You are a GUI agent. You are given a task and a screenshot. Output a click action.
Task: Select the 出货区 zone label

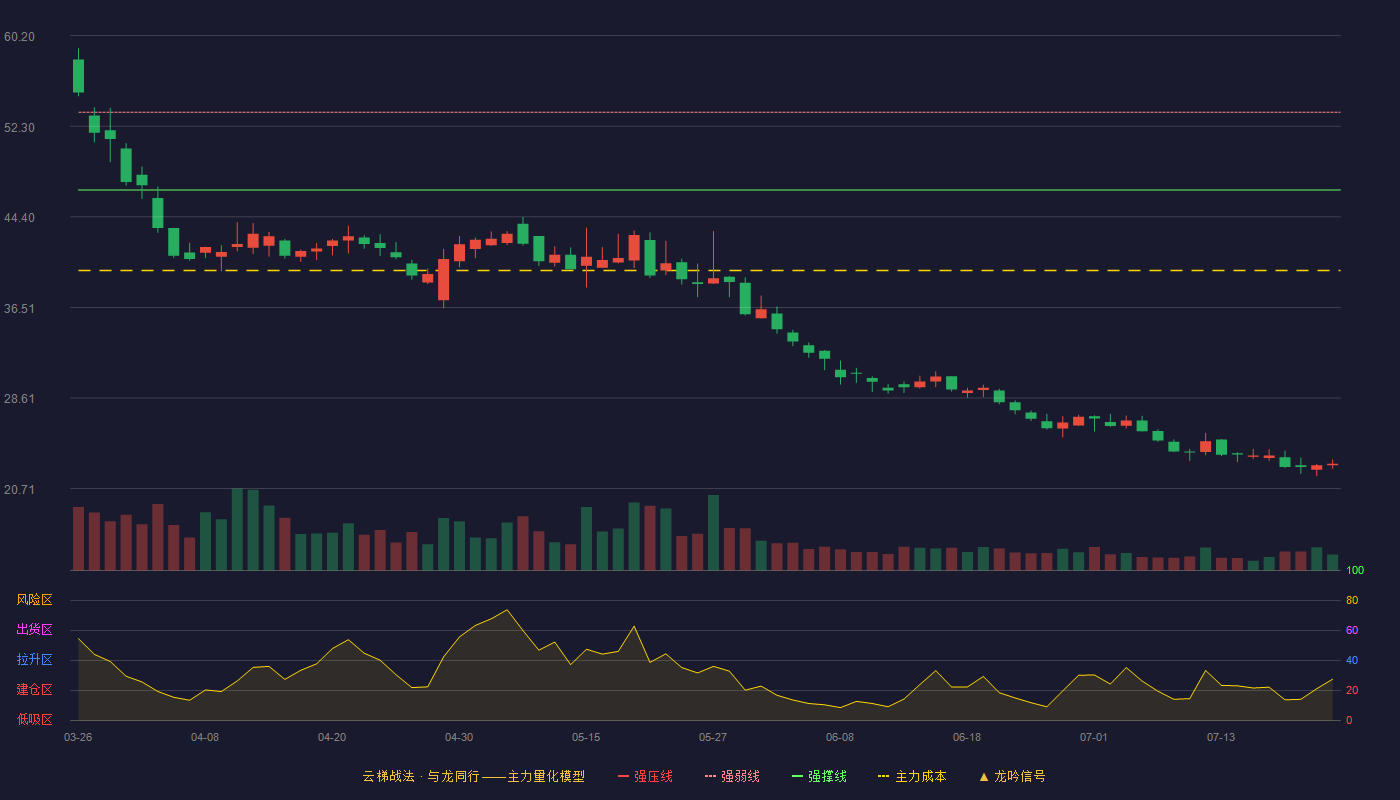pyautogui.click(x=34, y=630)
